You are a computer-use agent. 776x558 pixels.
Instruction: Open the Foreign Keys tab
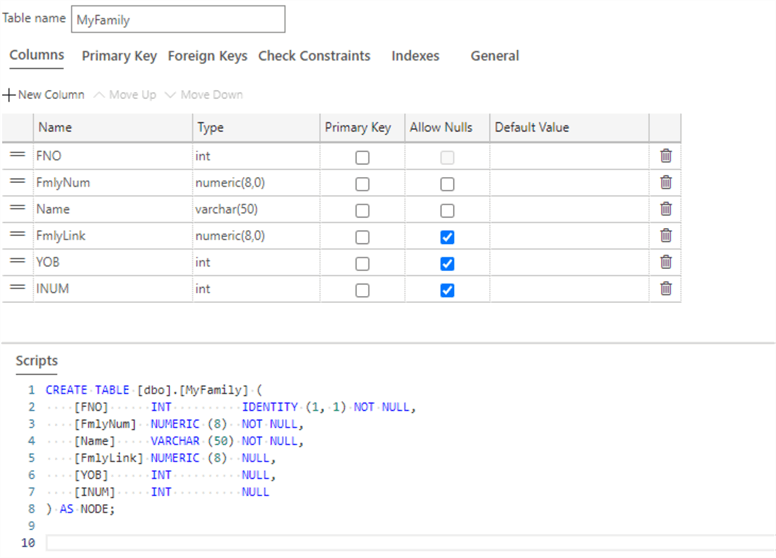tap(207, 56)
